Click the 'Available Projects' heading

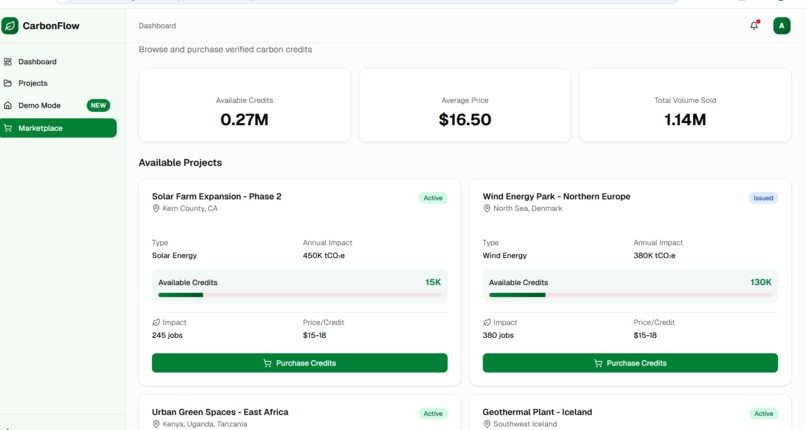point(180,163)
